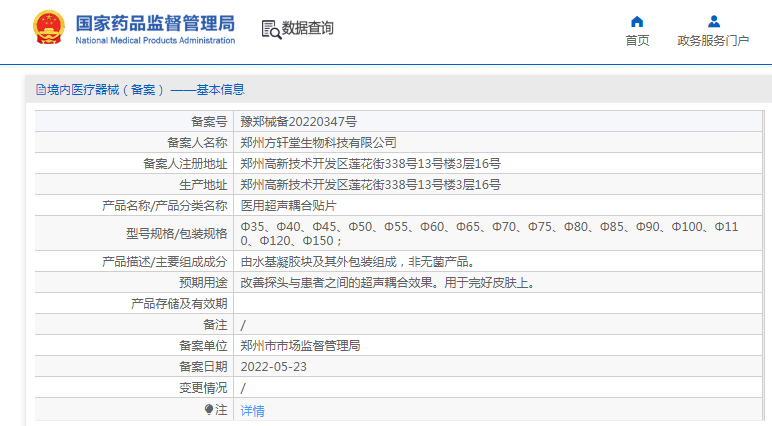Click the slash value in 变更情况 row
This screenshot has width=772, height=426.
click(243, 388)
